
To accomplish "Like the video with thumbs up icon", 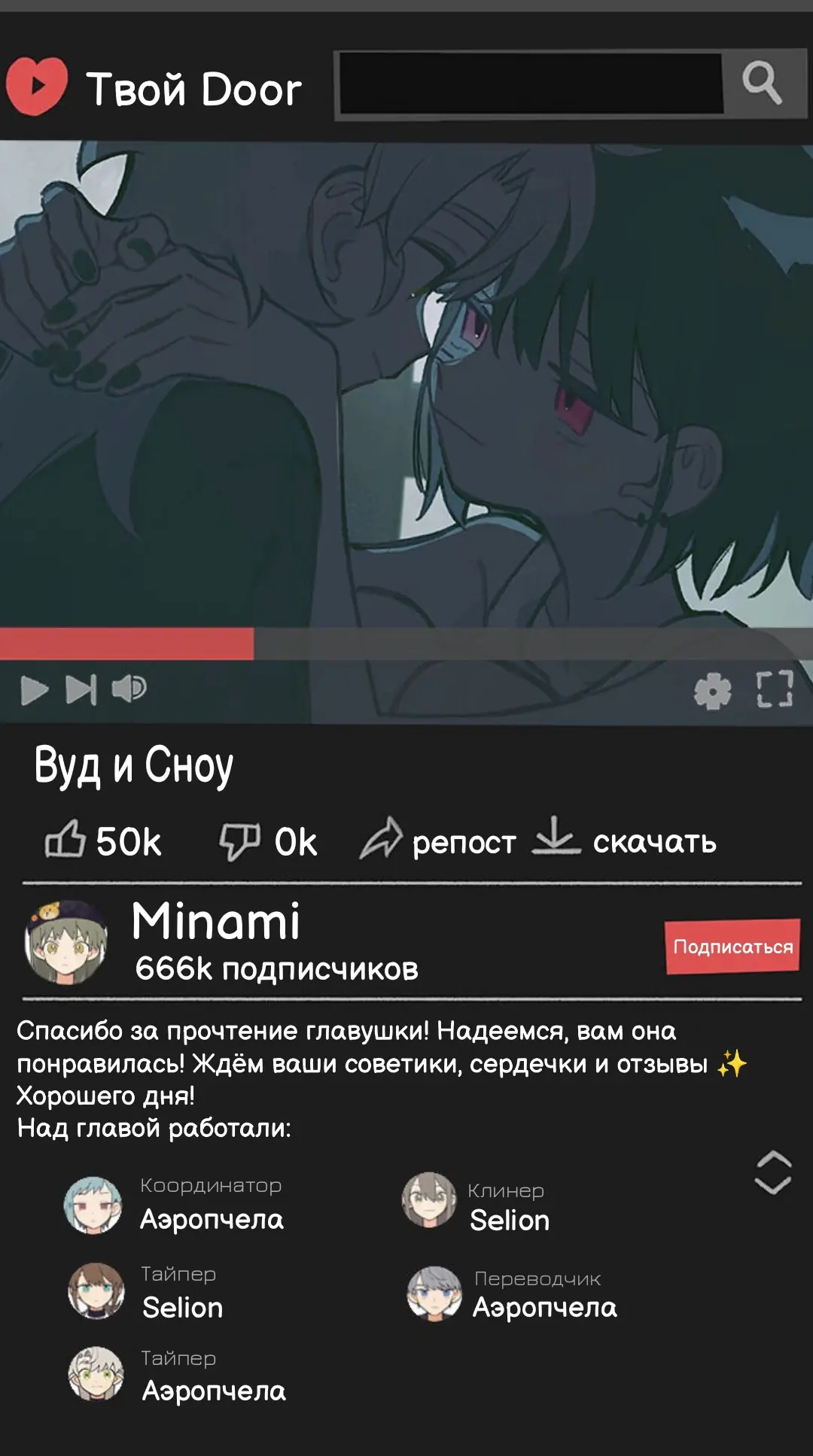I will coord(65,840).
